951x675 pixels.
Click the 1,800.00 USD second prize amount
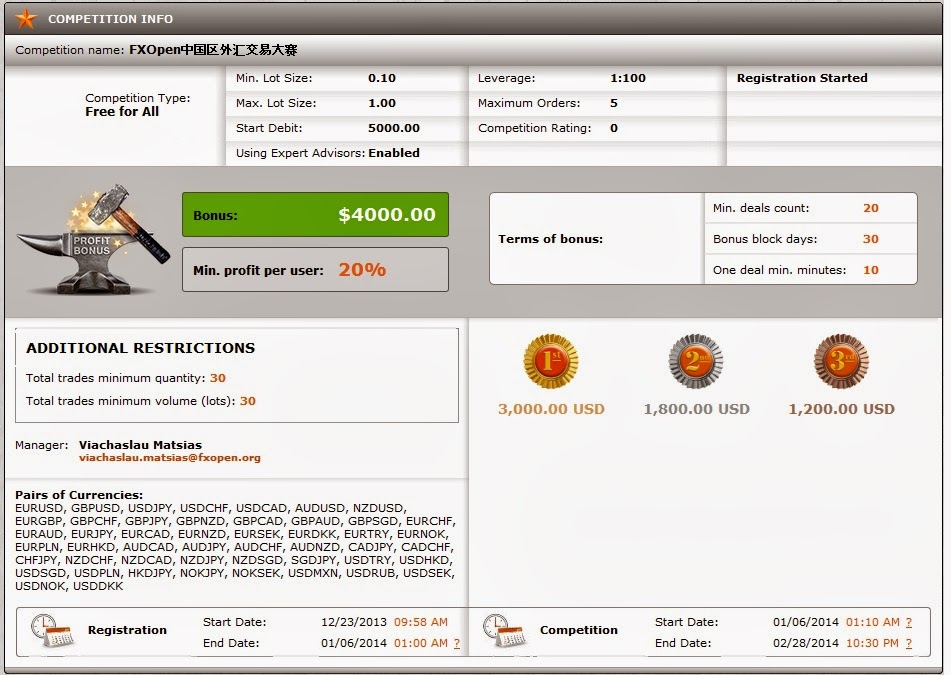point(696,409)
